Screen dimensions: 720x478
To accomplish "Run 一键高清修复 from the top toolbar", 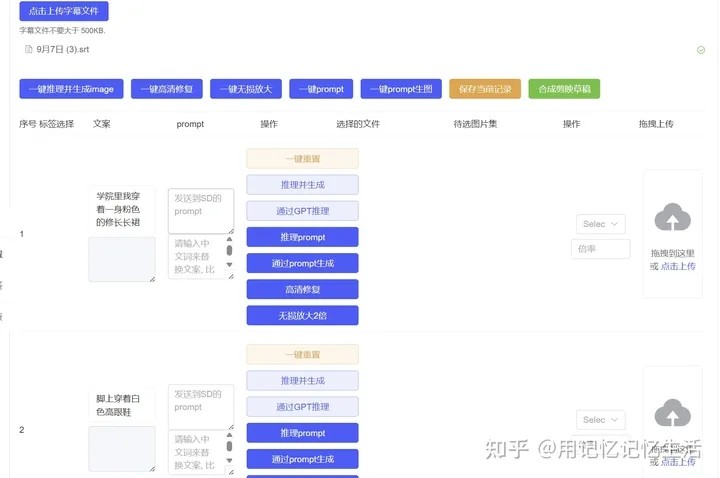I will [x=167, y=89].
